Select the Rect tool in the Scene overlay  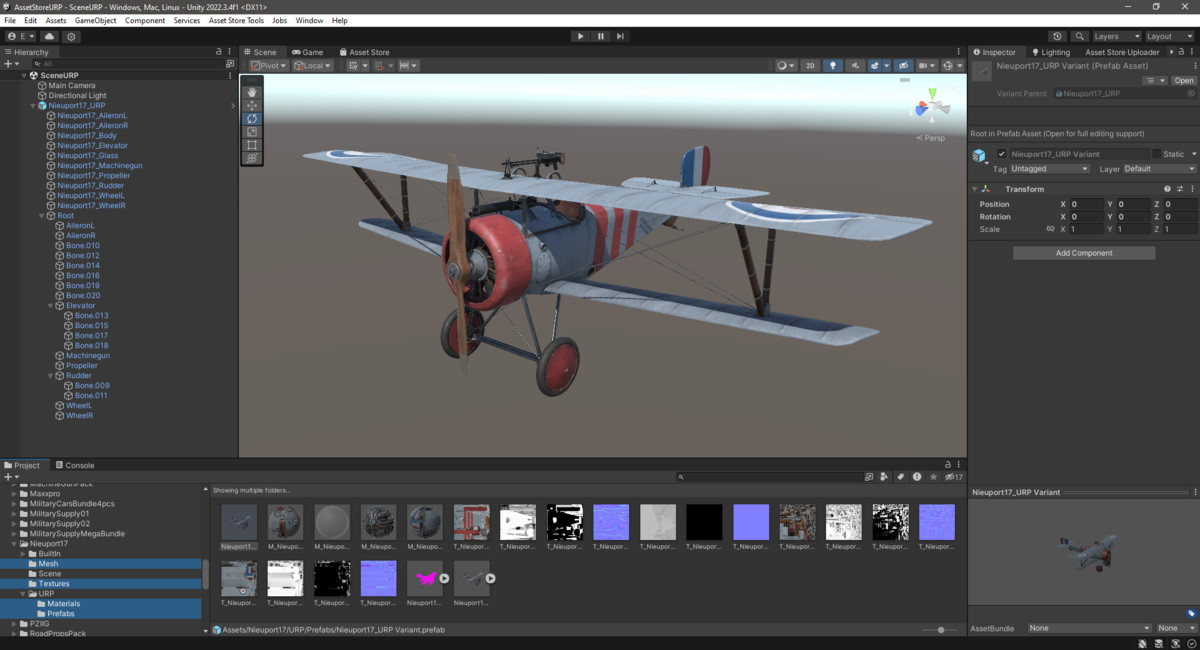point(252,143)
